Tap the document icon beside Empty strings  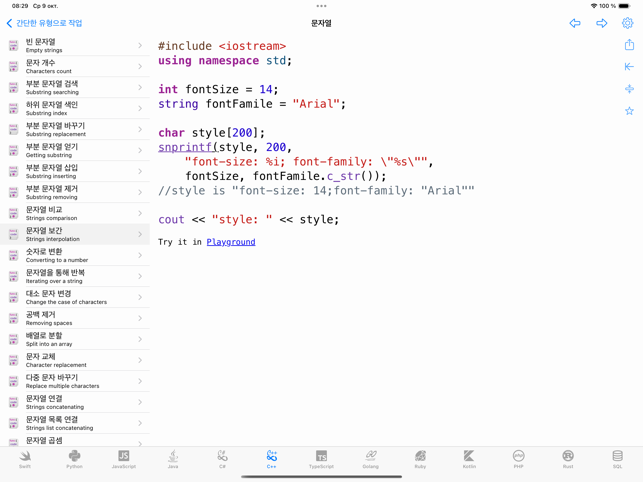(x=14, y=45)
